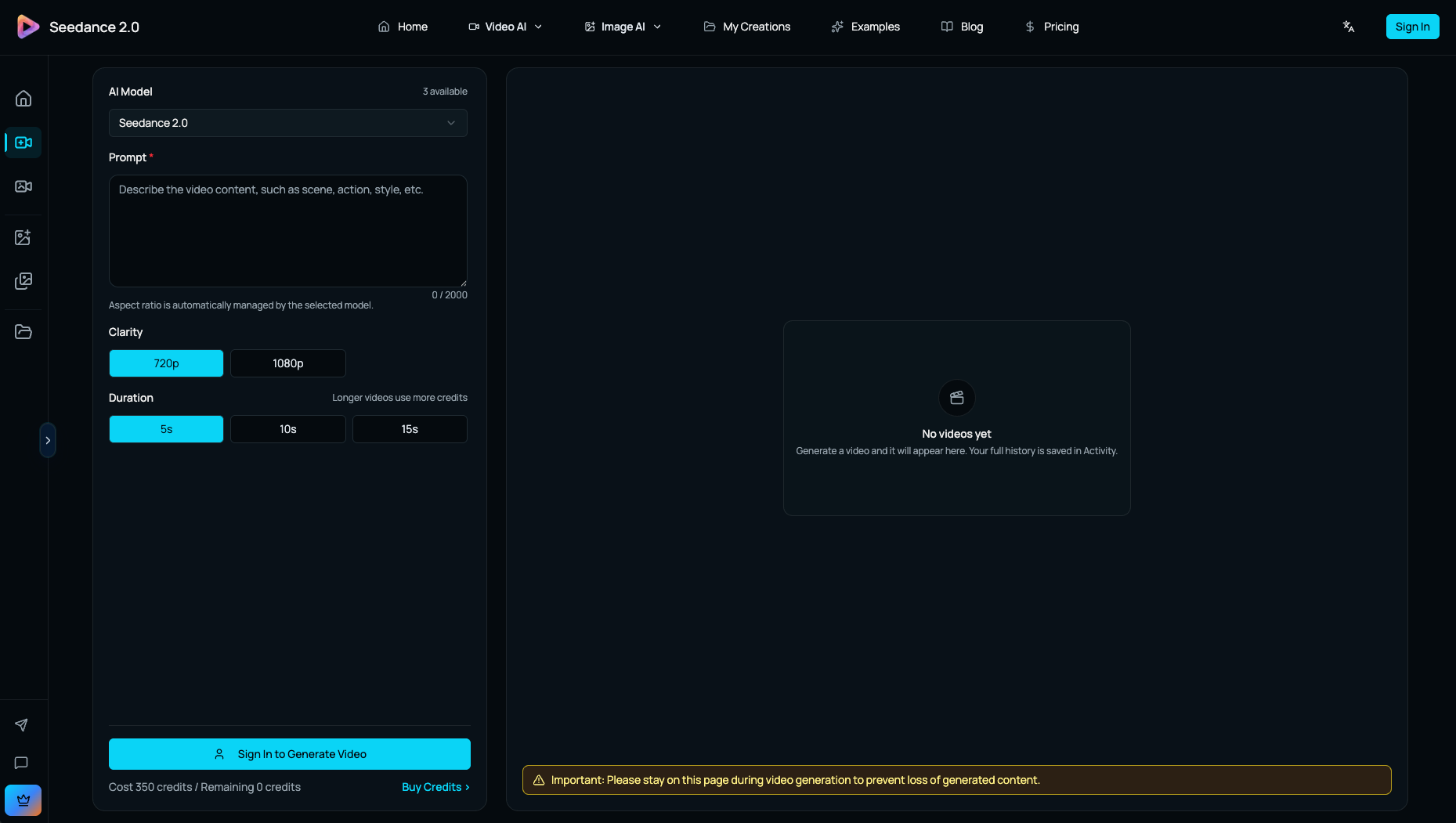The width and height of the screenshot is (1456, 823).
Task: Select the image-to-video sidebar icon
Action: pos(23,186)
